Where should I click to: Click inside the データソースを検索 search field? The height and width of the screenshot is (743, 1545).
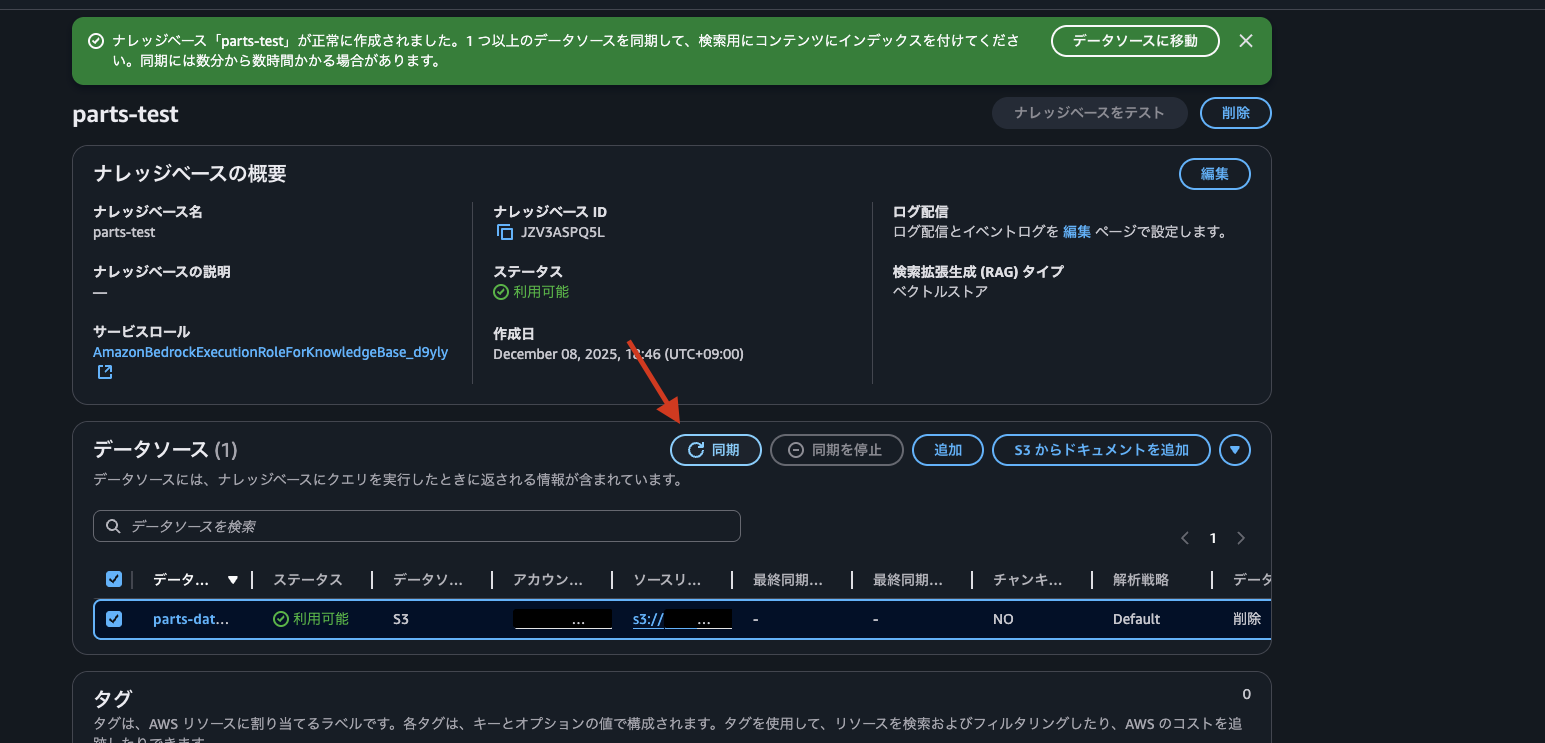coord(400,525)
